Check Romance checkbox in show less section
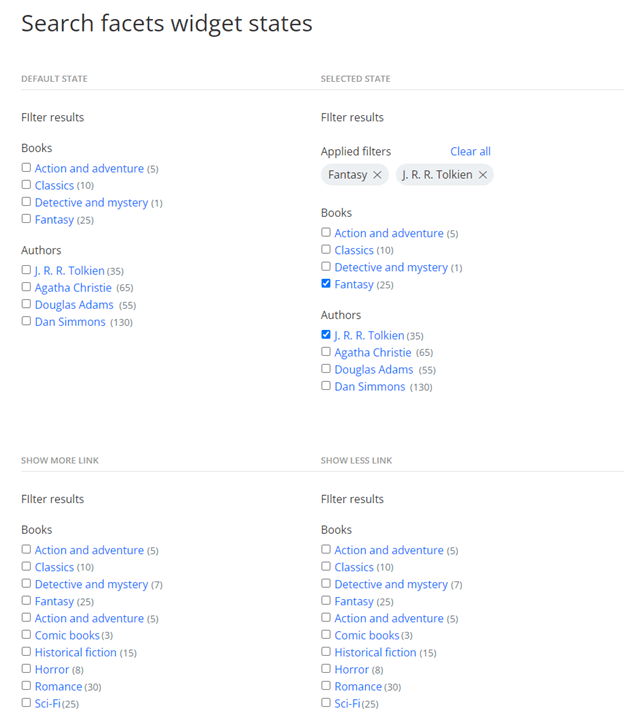The width and height of the screenshot is (624, 713). click(x=326, y=686)
